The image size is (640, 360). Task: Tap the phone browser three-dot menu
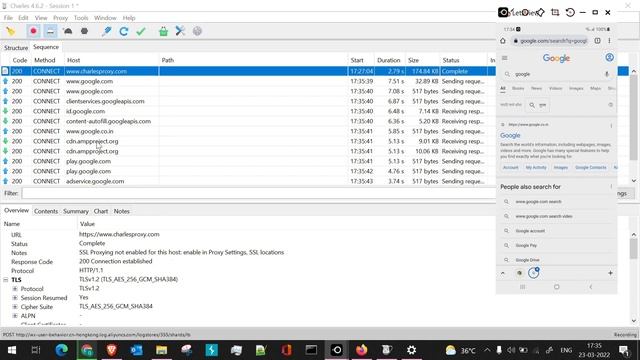point(609,41)
